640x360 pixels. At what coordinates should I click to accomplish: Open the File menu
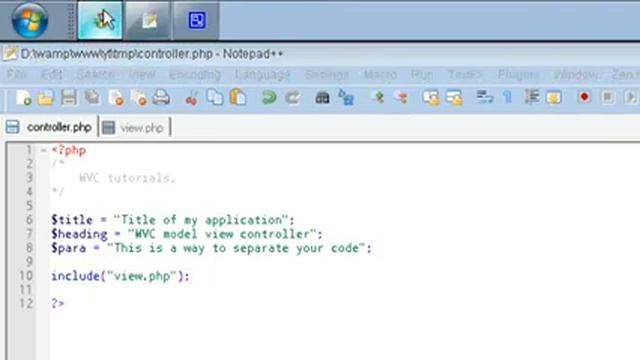[17, 75]
